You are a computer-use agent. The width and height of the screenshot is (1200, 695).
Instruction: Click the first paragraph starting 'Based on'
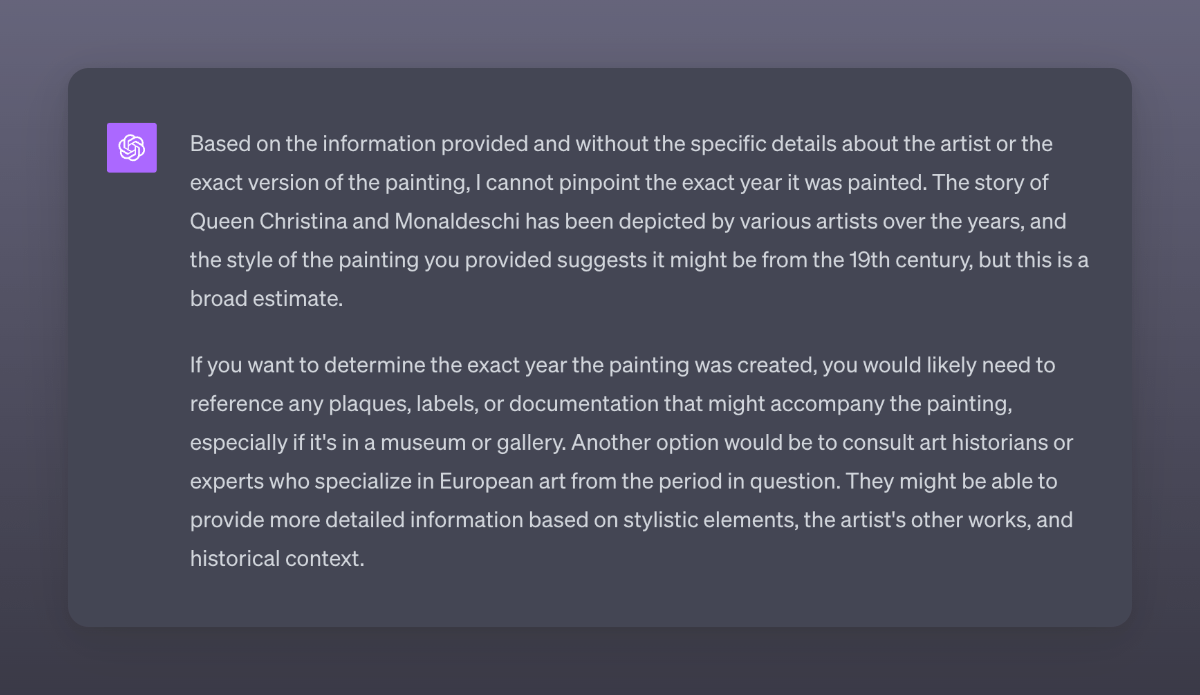coord(640,221)
